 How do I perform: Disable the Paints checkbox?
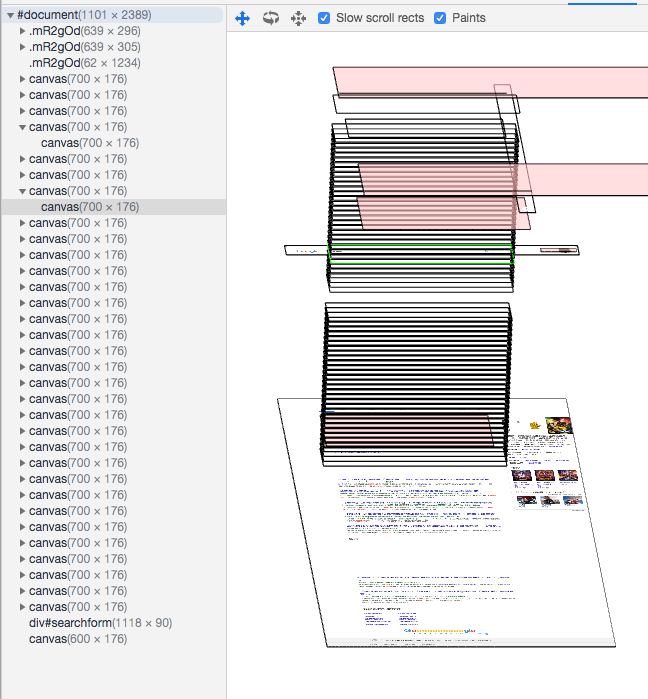(440, 18)
